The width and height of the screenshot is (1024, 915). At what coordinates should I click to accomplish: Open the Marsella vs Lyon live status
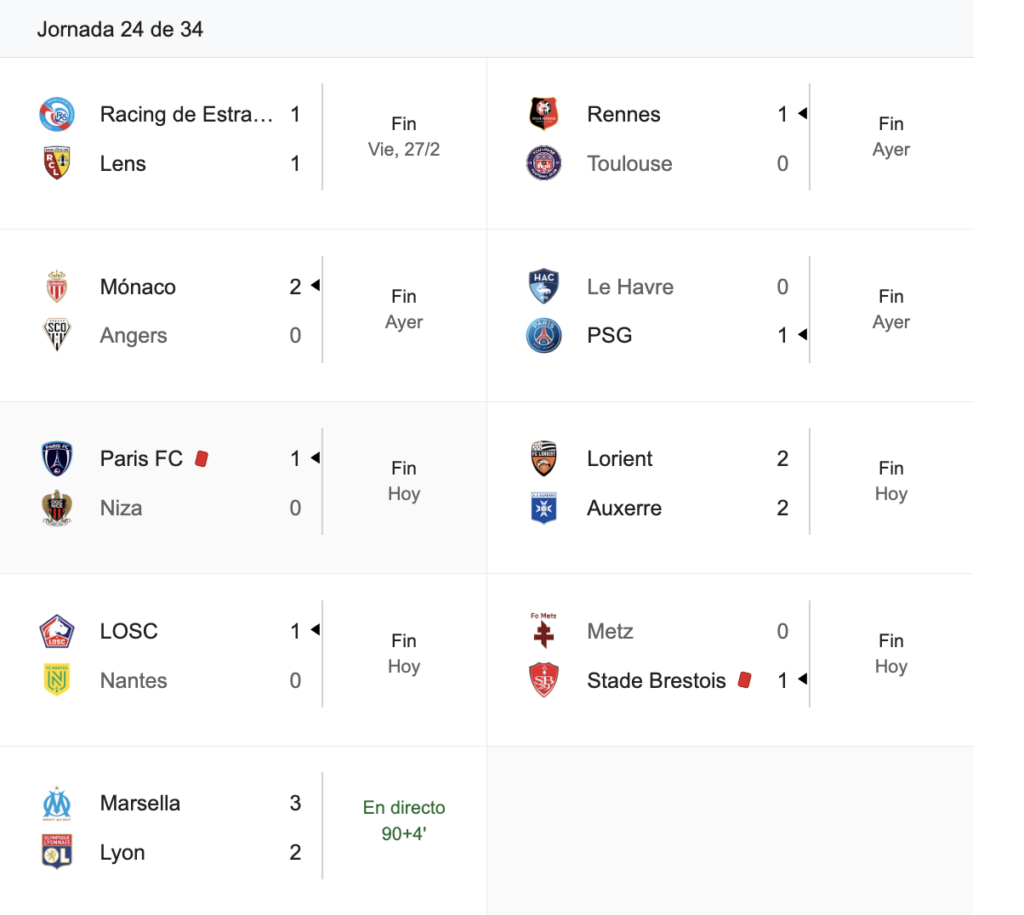point(404,820)
